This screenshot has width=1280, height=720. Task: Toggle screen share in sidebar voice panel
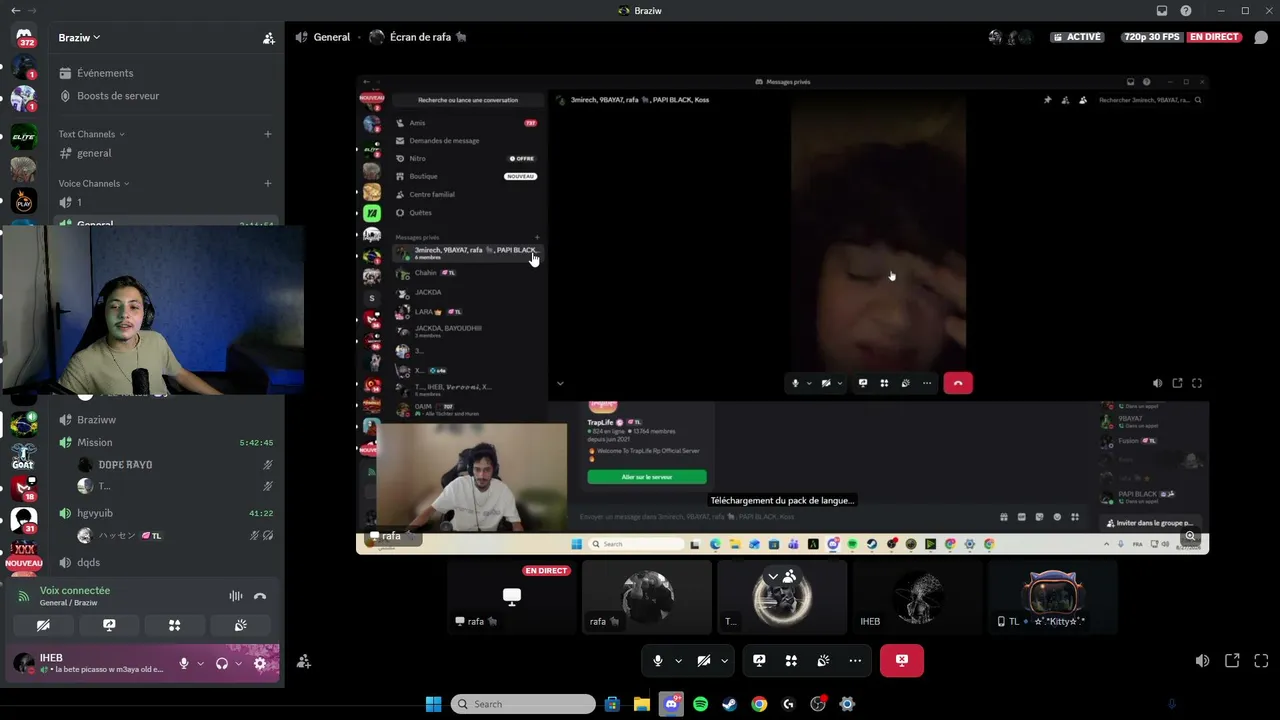coord(109,625)
